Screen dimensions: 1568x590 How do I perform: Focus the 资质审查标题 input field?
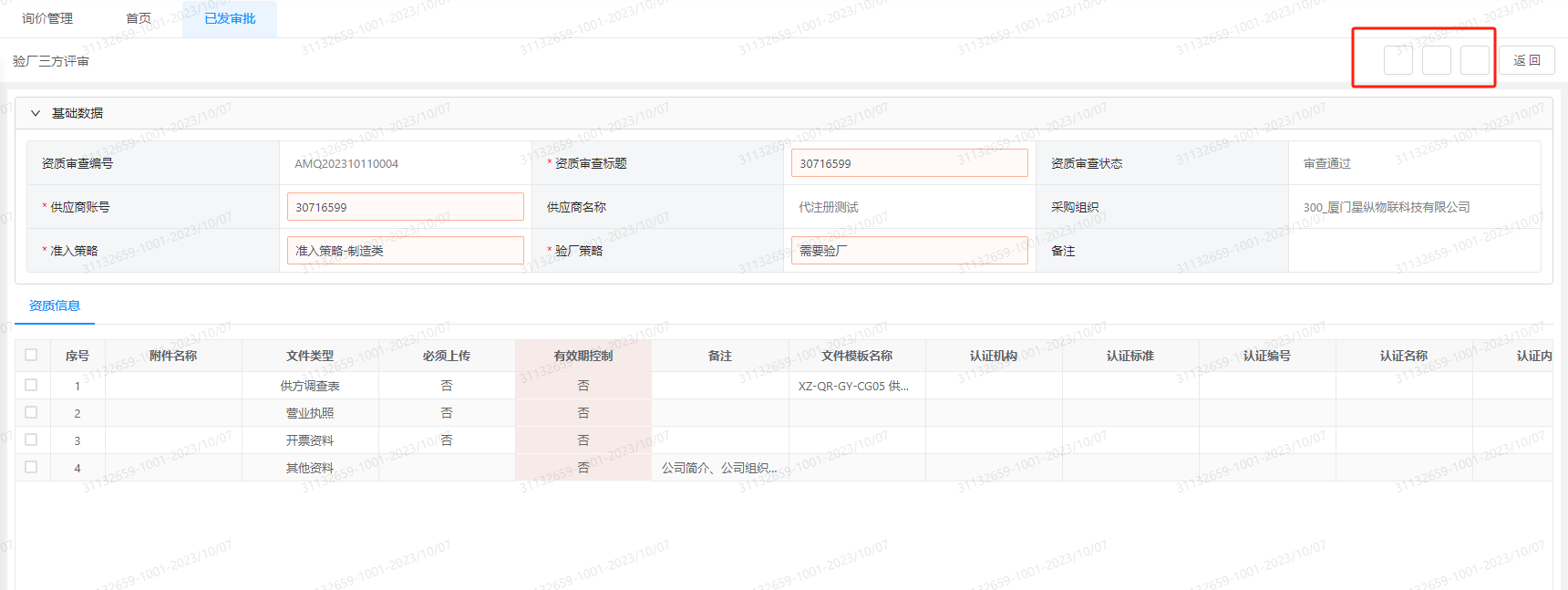pyautogui.click(x=909, y=163)
